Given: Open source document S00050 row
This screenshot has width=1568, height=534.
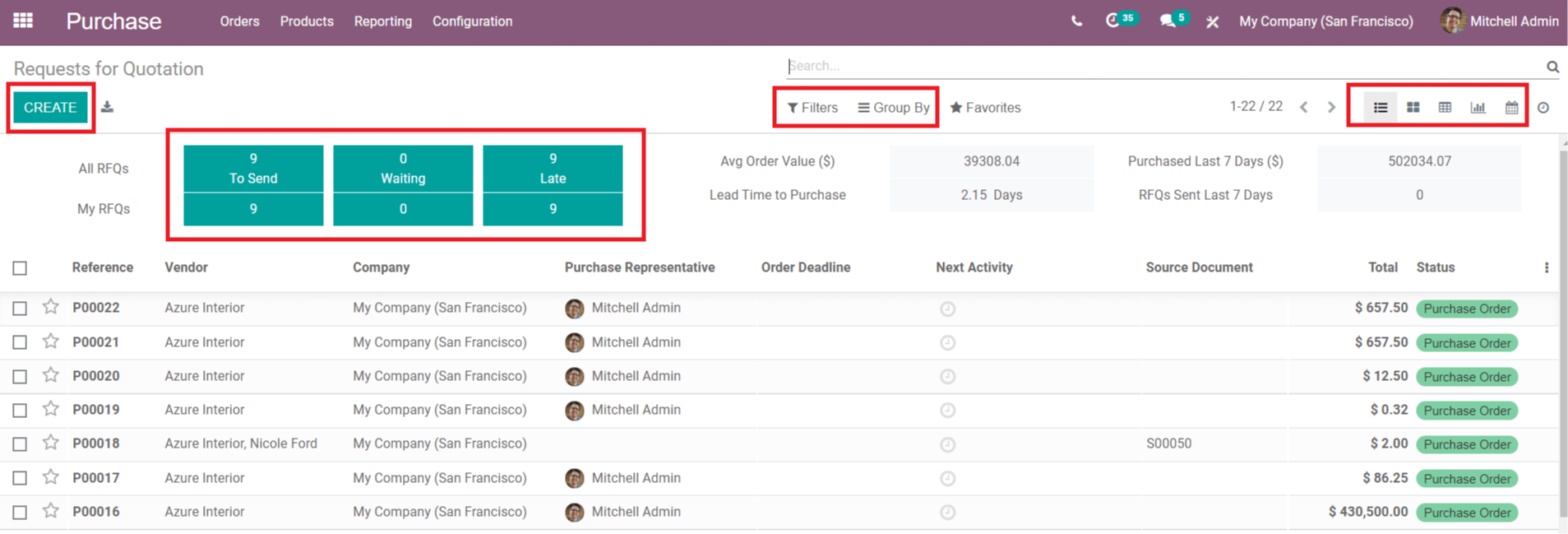Looking at the screenshot, I should (x=1168, y=443).
